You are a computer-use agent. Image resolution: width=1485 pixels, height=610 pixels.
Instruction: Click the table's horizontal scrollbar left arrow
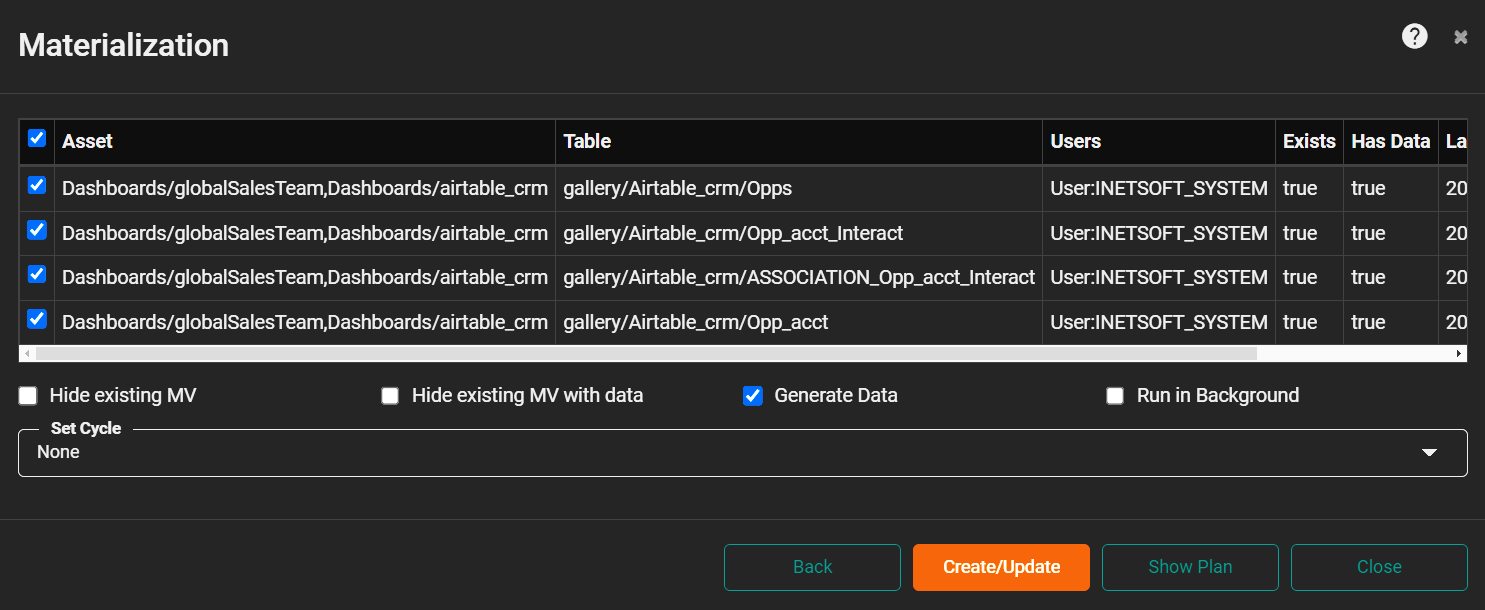(x=27, y=354)
